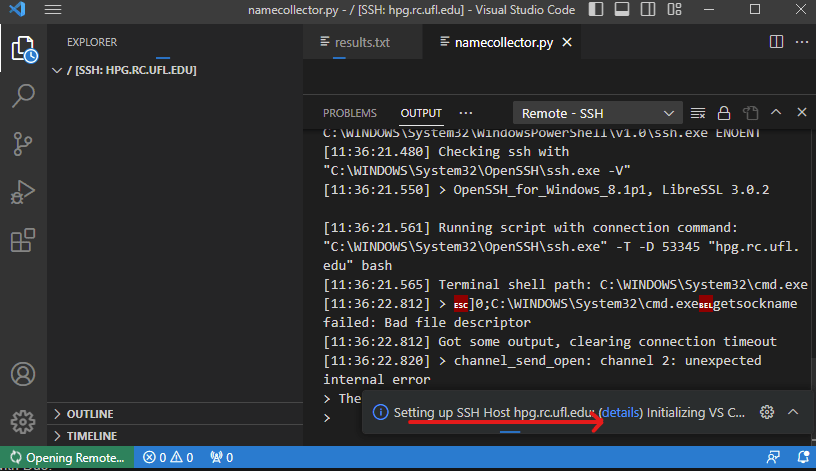Open errors and warnings status item
The height and width of the screenshot is (471, 816).
169,458
